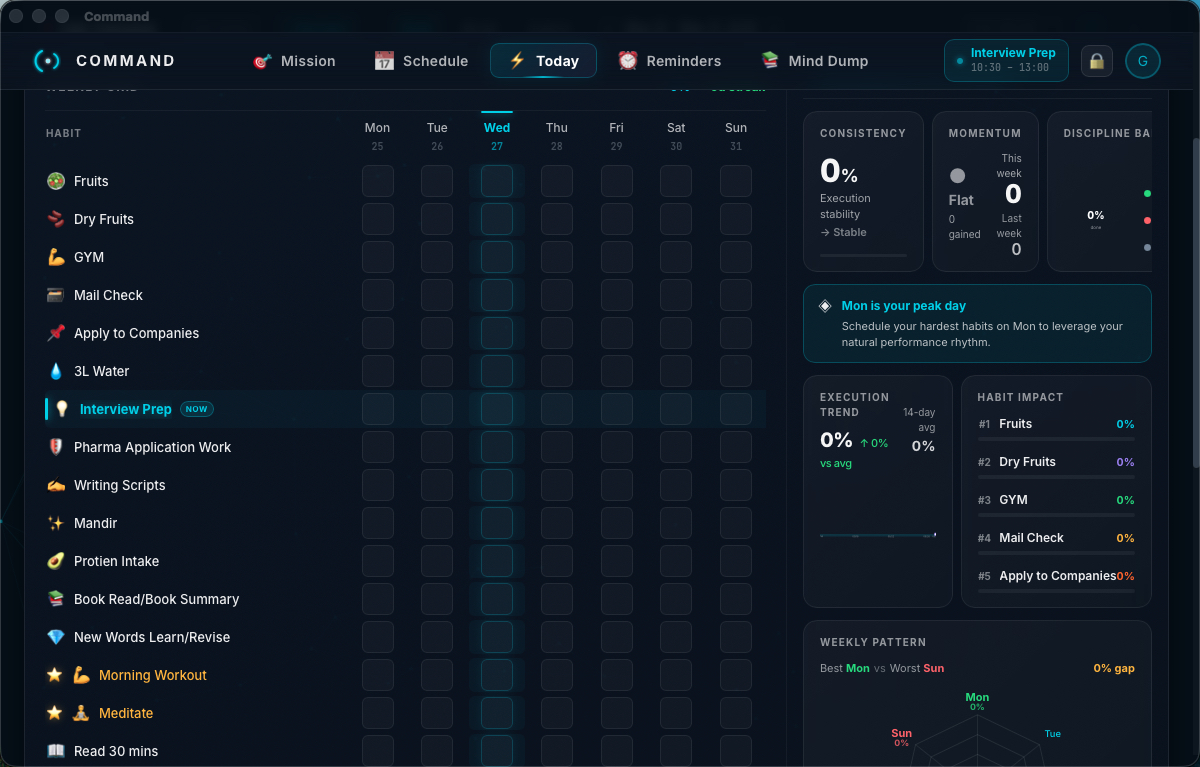Image resolution: width=1200 pixels, height=767 pixels.
Task: Click the Mandir sparkles icon
Action: pos(56,523)
